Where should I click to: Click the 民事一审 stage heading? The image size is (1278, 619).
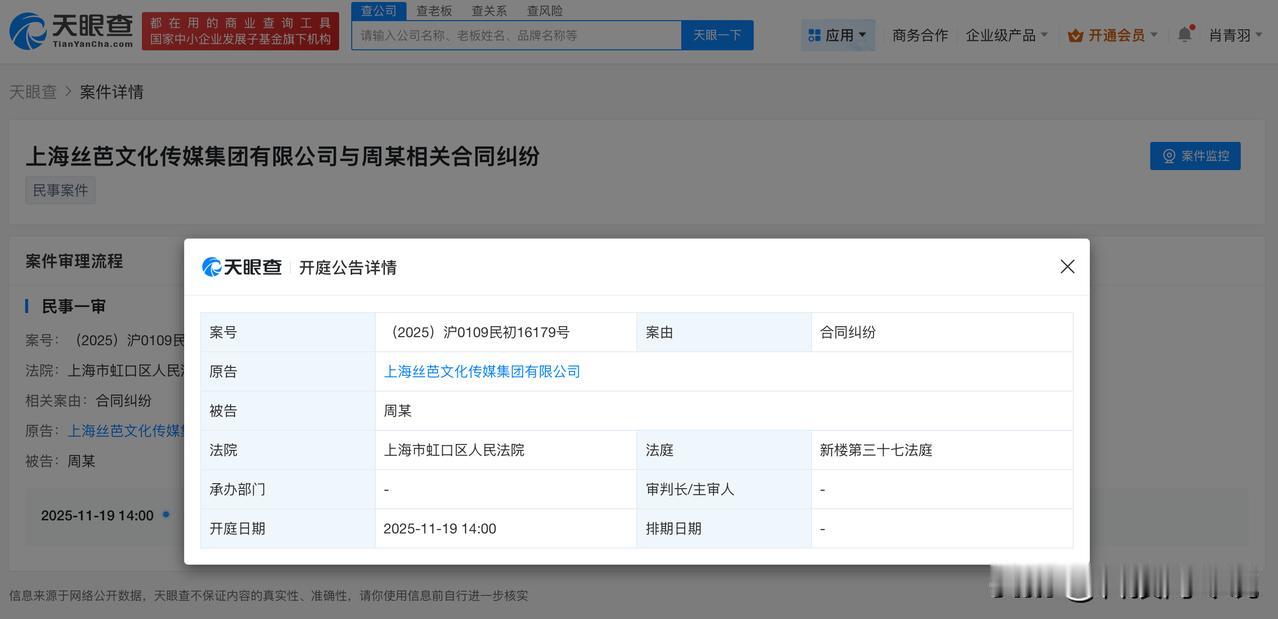pos(74,306)
